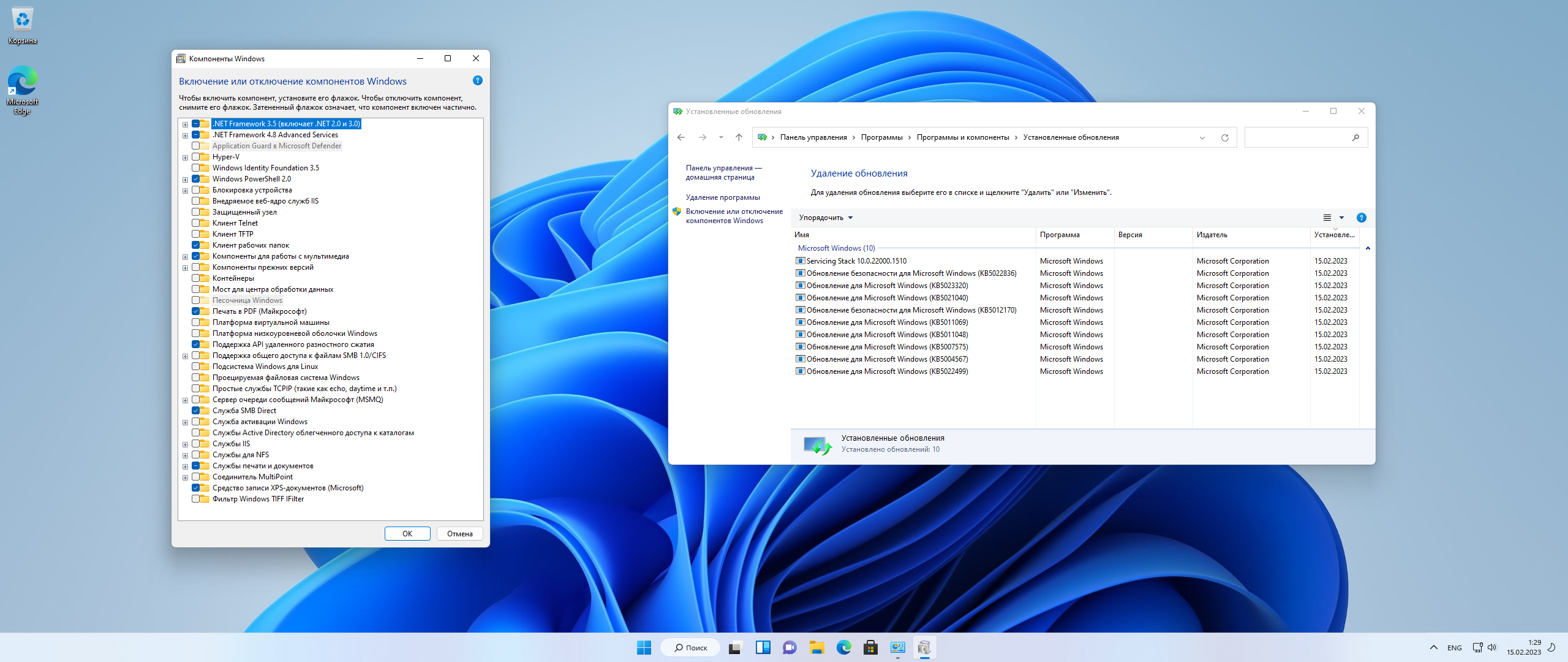Open Task View on taskbar

coord(735,647)
